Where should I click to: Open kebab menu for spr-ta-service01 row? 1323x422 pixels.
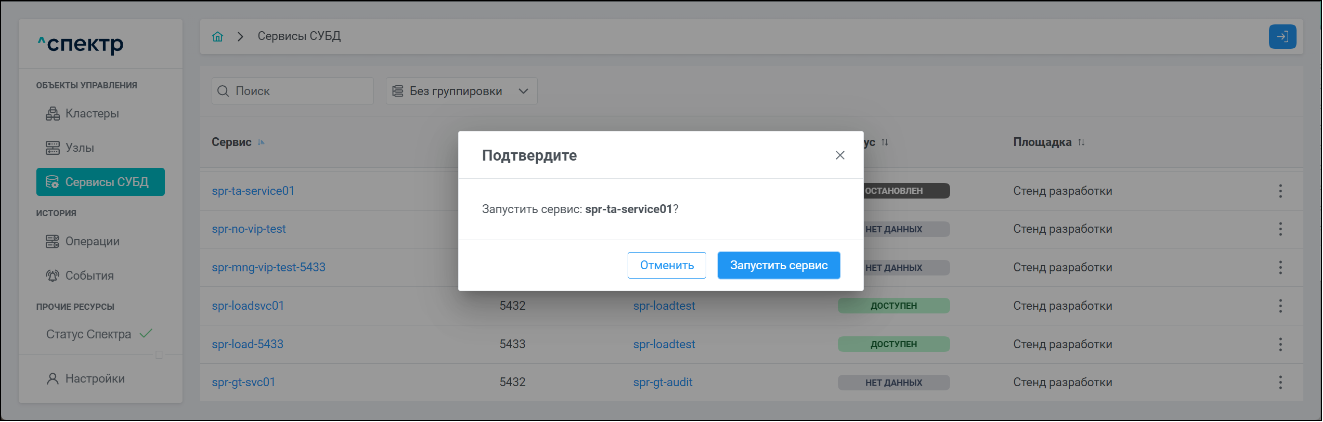[x=1280, y=191]
